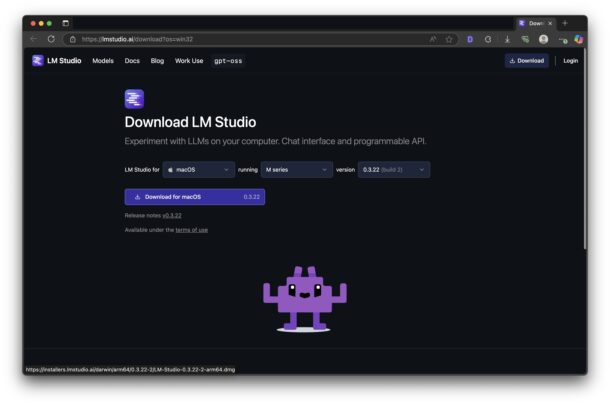The width and height of the screenshot is (610, 405).
Task: Click the page vertical scrollbar
Action: pos(585,149)
